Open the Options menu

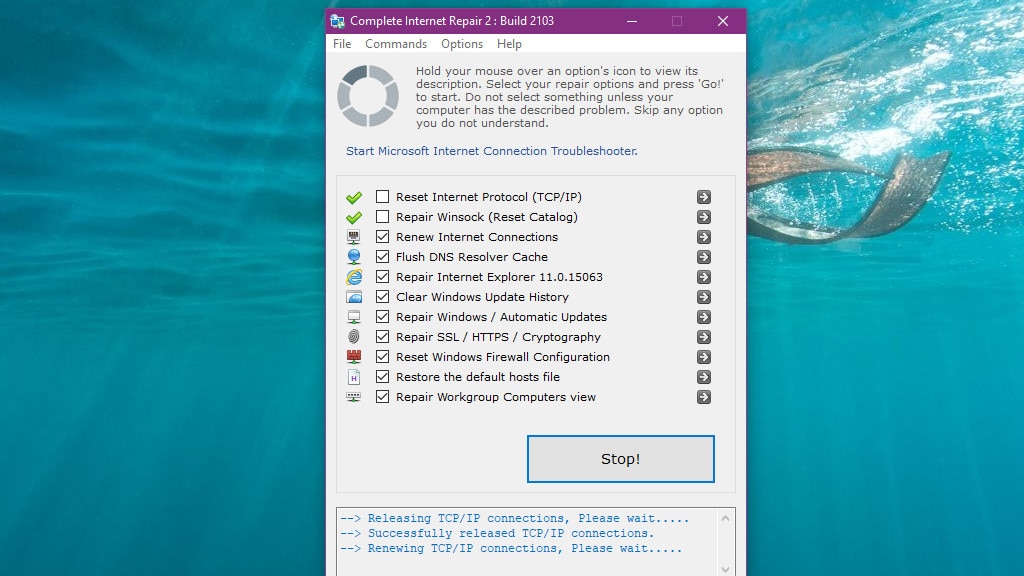(x=462, y=44)
